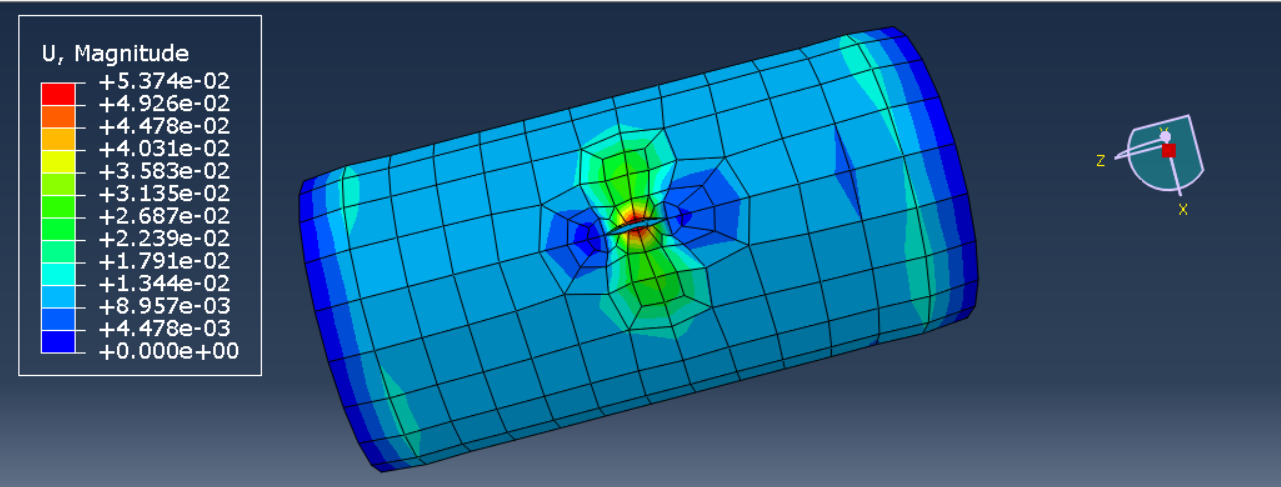Click the yellow +3.583e-02 legend swatch

coord(58,160)
